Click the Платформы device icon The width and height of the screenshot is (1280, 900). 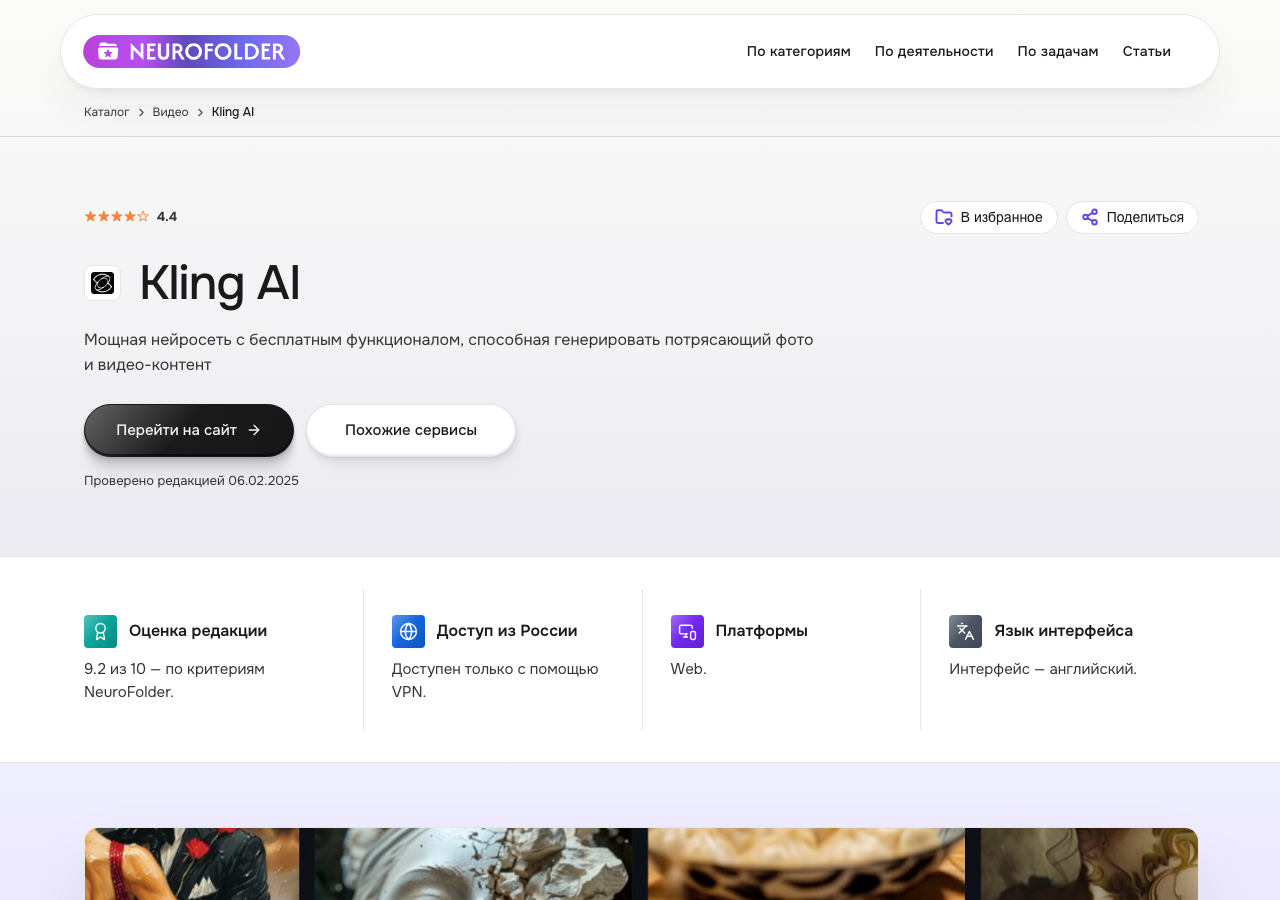(x=687, y=631)
